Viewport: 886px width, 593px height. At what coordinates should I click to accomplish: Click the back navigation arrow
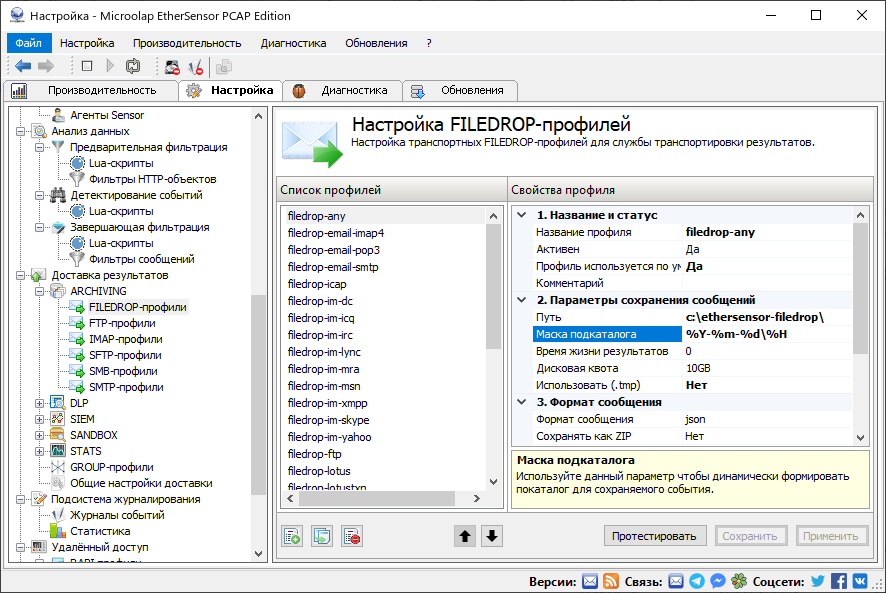22,66
